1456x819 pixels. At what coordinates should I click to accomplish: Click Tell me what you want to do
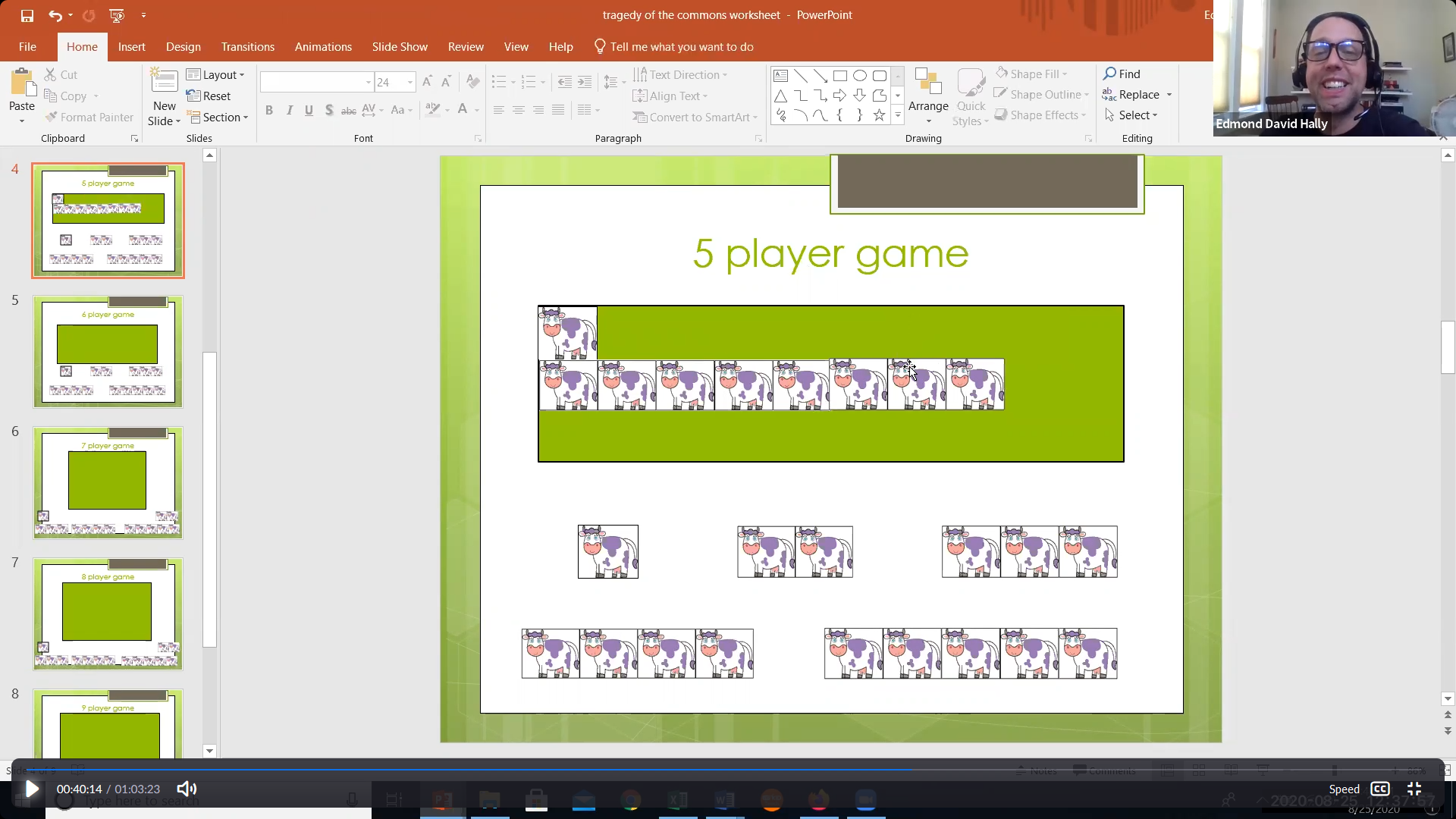tap(673, 46)
